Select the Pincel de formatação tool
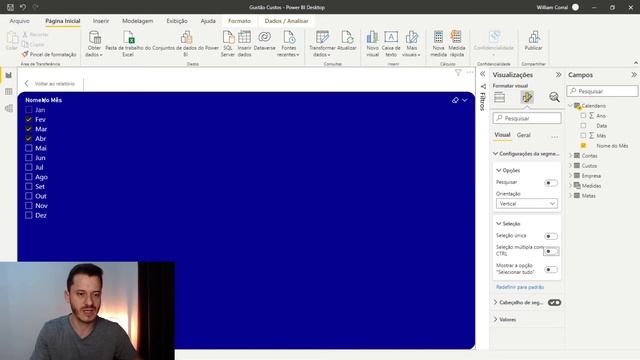Screen dimensions: 640x360 49,54
